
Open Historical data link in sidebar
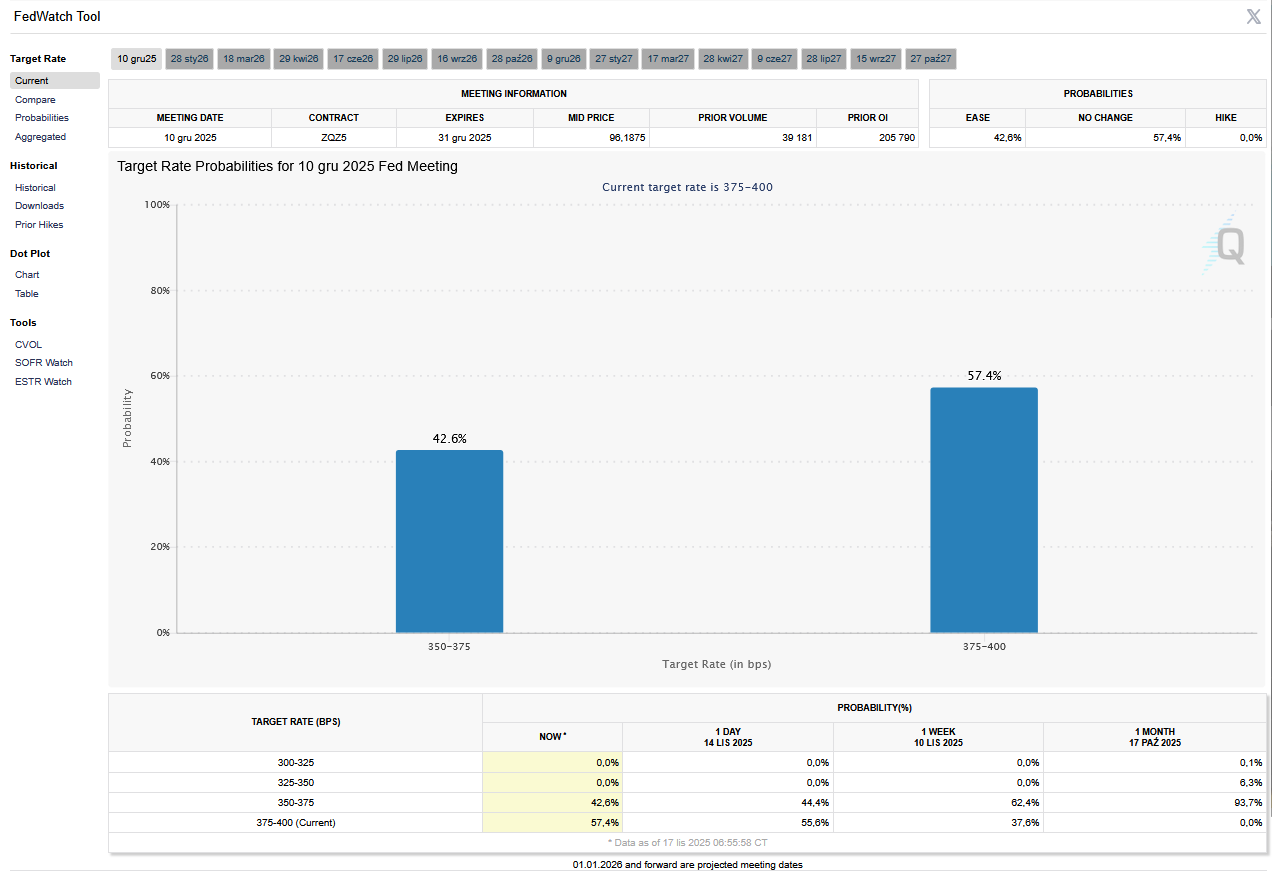tap(35, 188)
